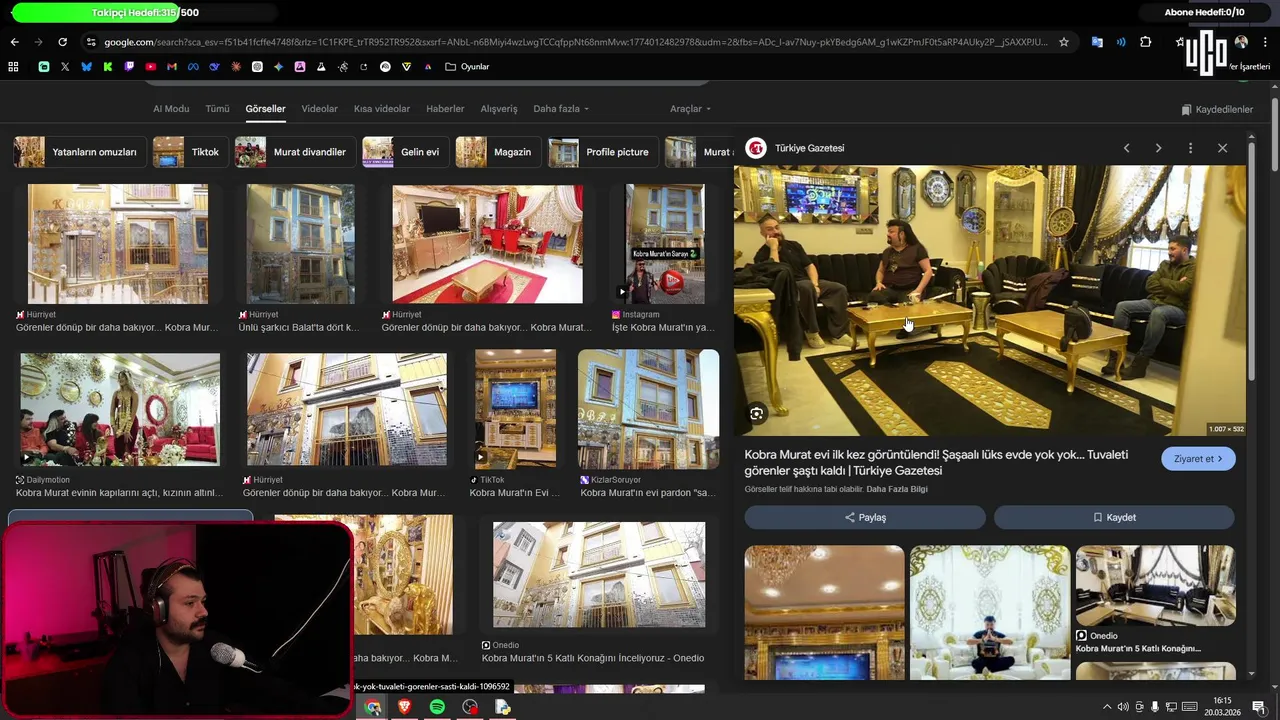The image size is (1280, 720).
Task: Bookmark this page with the star icon
Action: pyautogui.click(x=1064, y=42)
